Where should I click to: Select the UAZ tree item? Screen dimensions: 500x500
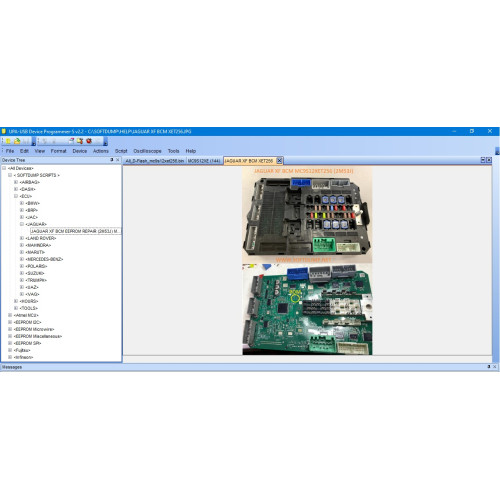pos(32,287)
